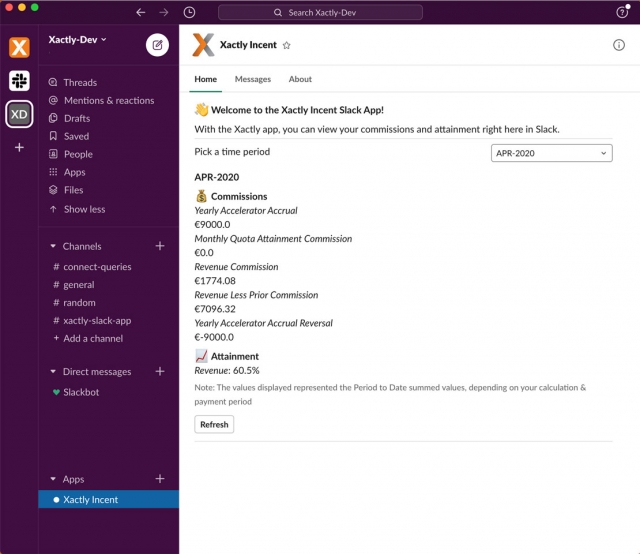Switch to the Messages tab

253,79
